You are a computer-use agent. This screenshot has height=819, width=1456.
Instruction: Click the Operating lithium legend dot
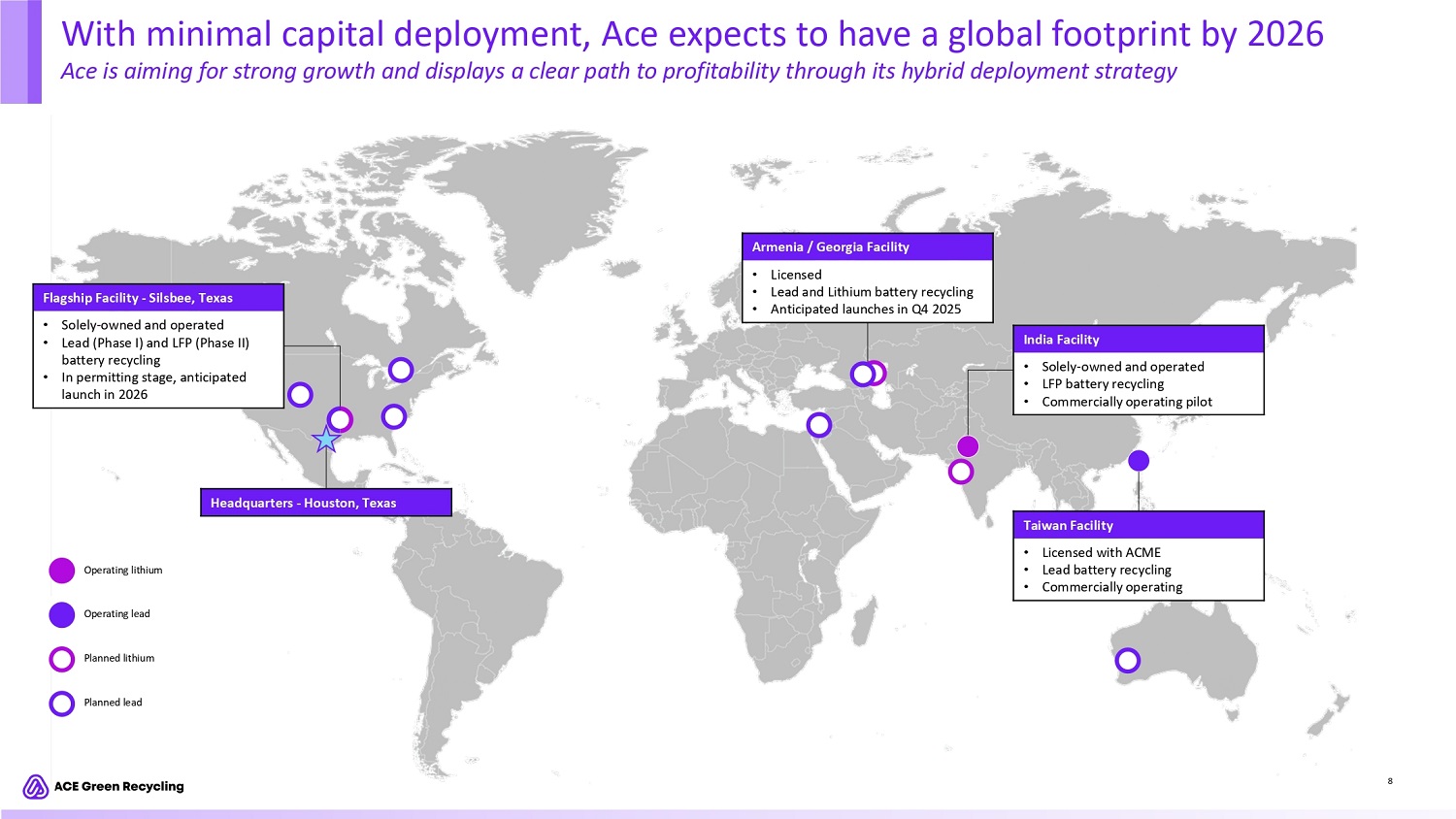tap(62, 571)
